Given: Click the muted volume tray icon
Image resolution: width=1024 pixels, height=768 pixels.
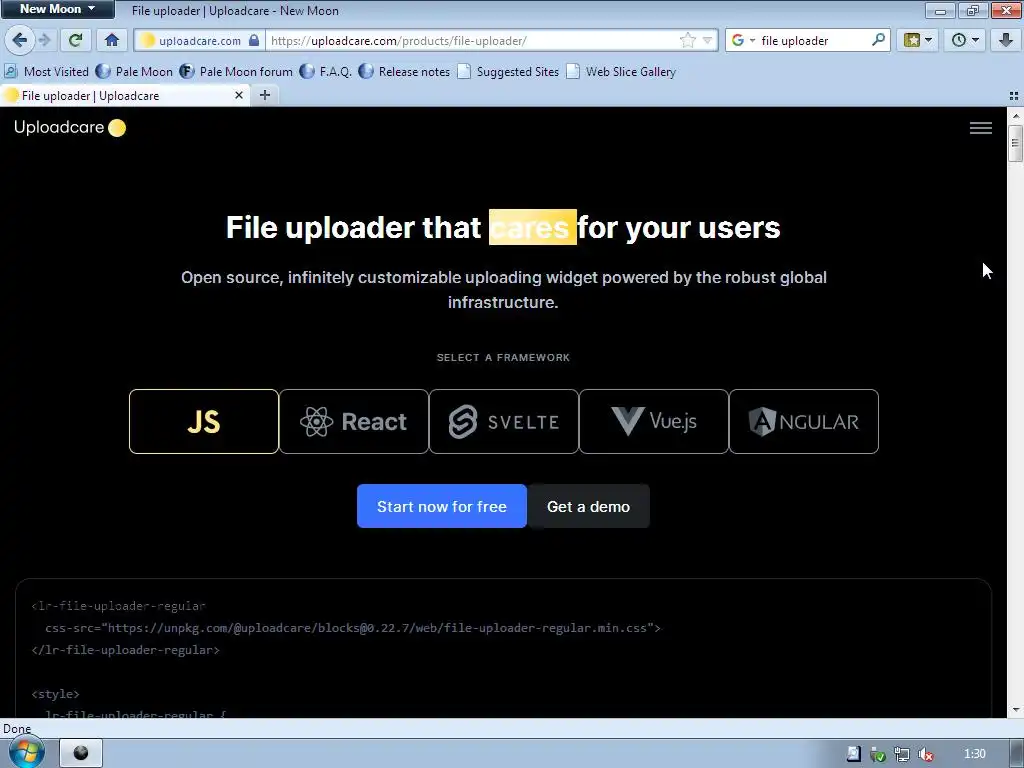Looking at the screenshot, I should (x=925, y=754).
